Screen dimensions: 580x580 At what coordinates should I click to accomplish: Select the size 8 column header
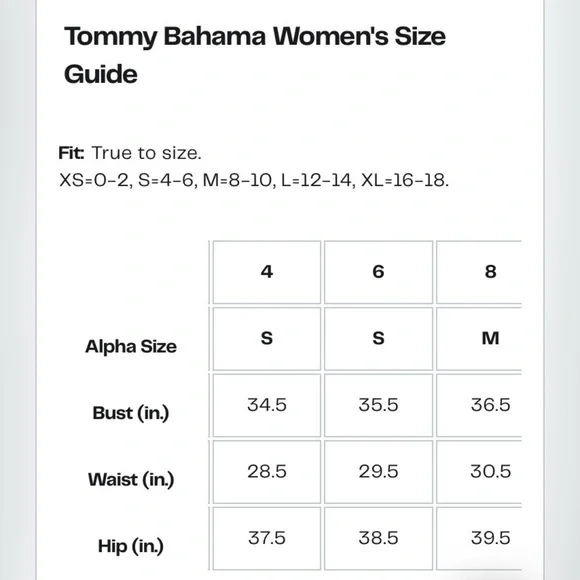[479, 272]
